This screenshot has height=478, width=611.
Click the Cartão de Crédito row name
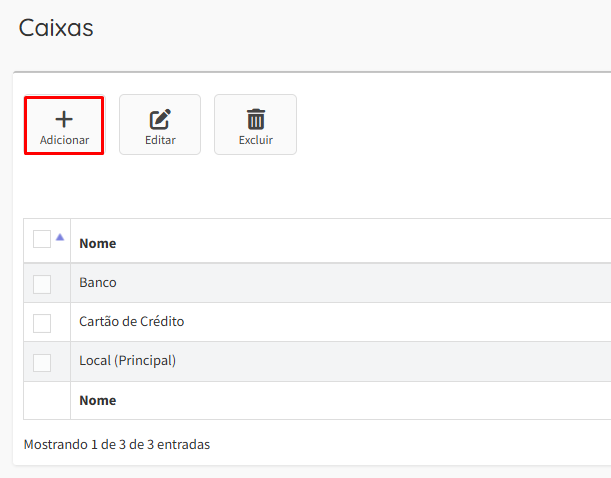coord(131,322)
